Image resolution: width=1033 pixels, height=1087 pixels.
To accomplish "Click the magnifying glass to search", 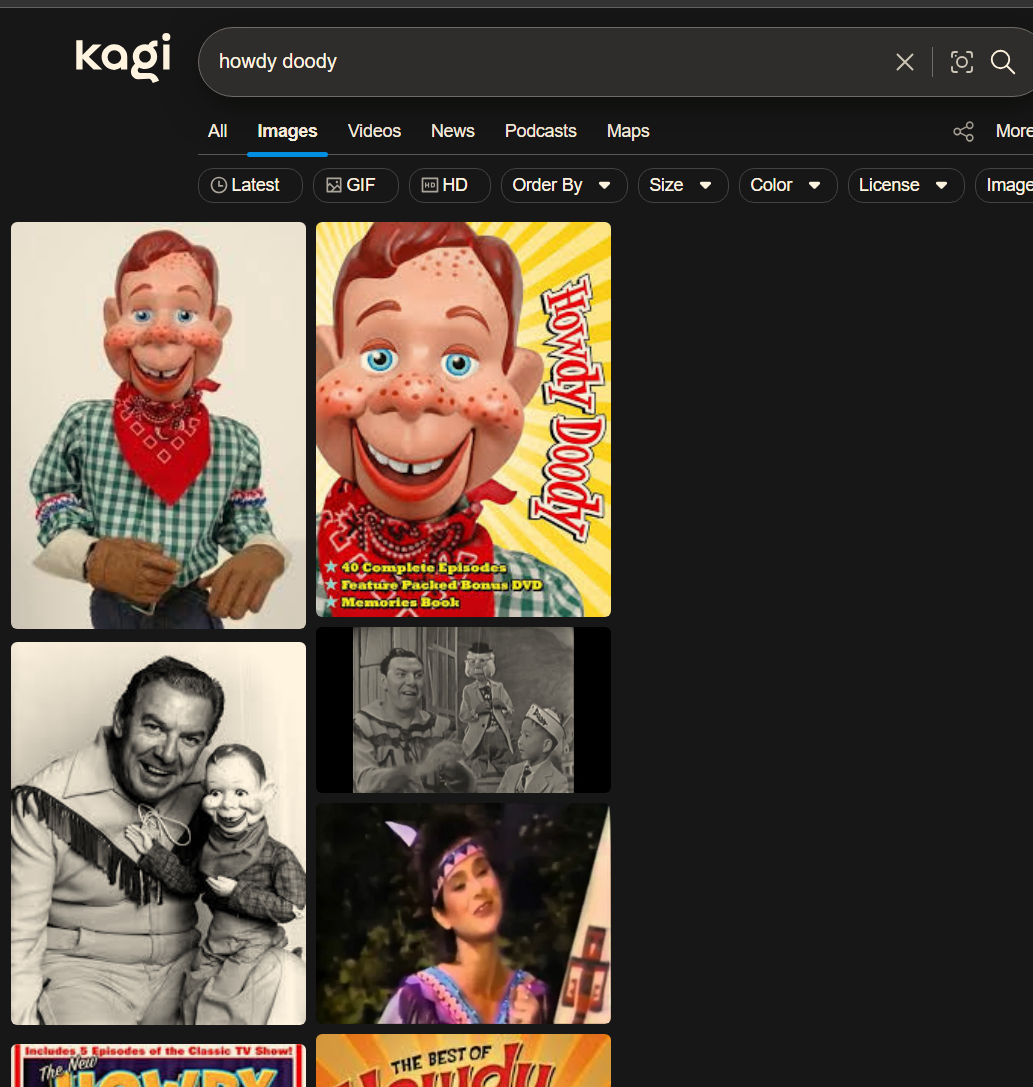I will pos(1002,62).
